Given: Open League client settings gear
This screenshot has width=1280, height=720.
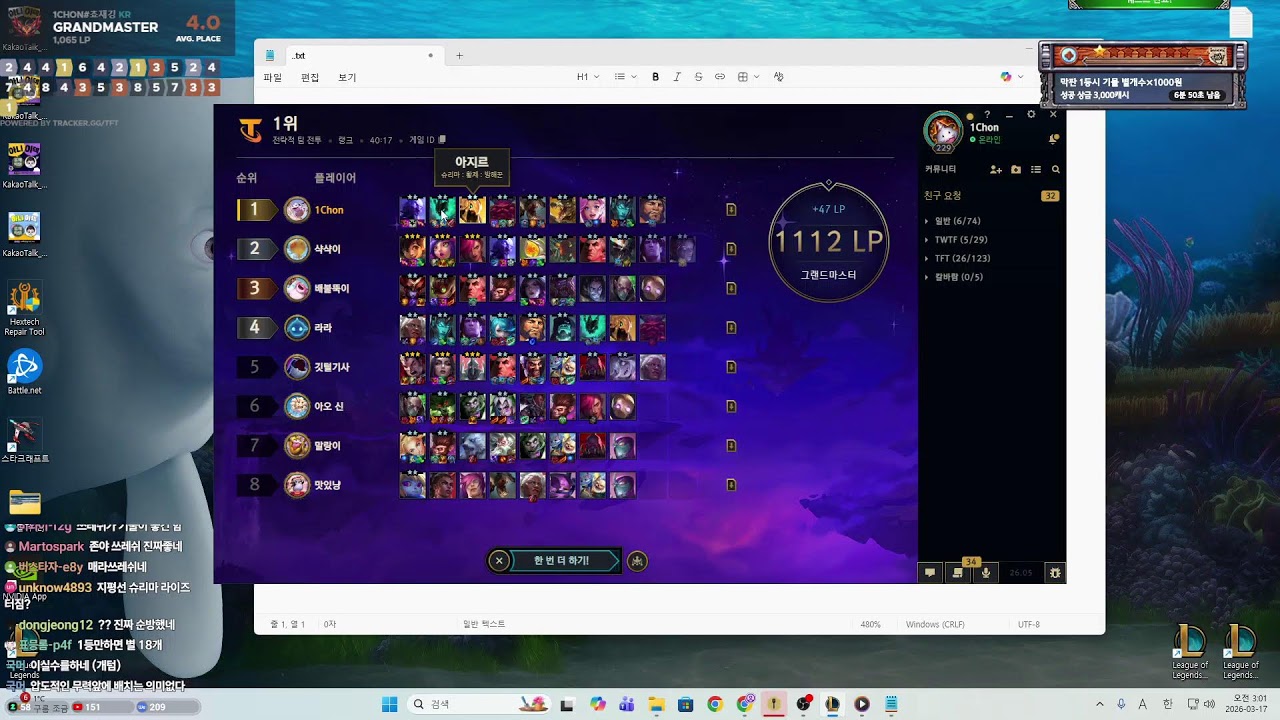Looking at the screenshot, I should pos(1031,115).
